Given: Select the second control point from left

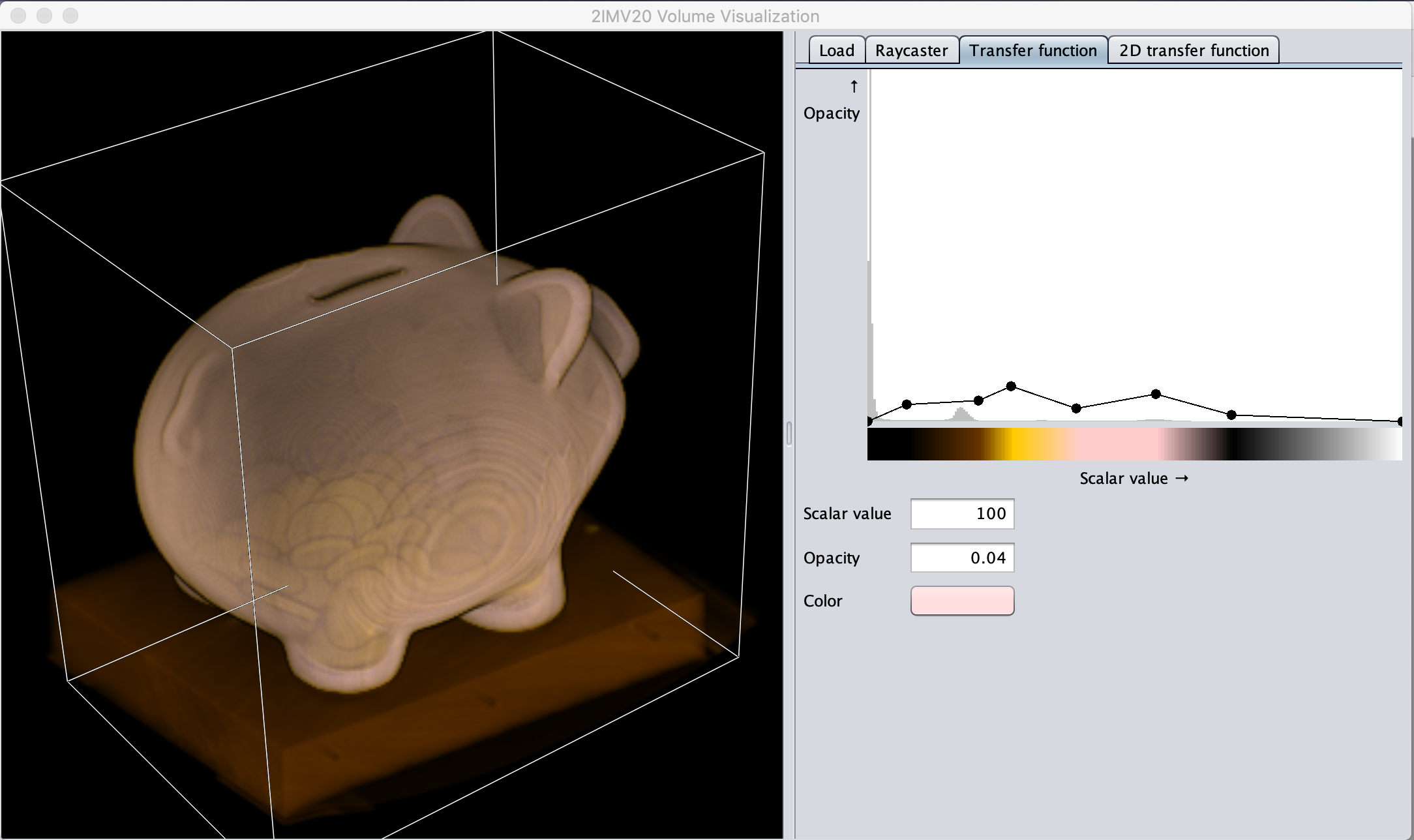Looking at the screenshot, I should pos(907,405).
